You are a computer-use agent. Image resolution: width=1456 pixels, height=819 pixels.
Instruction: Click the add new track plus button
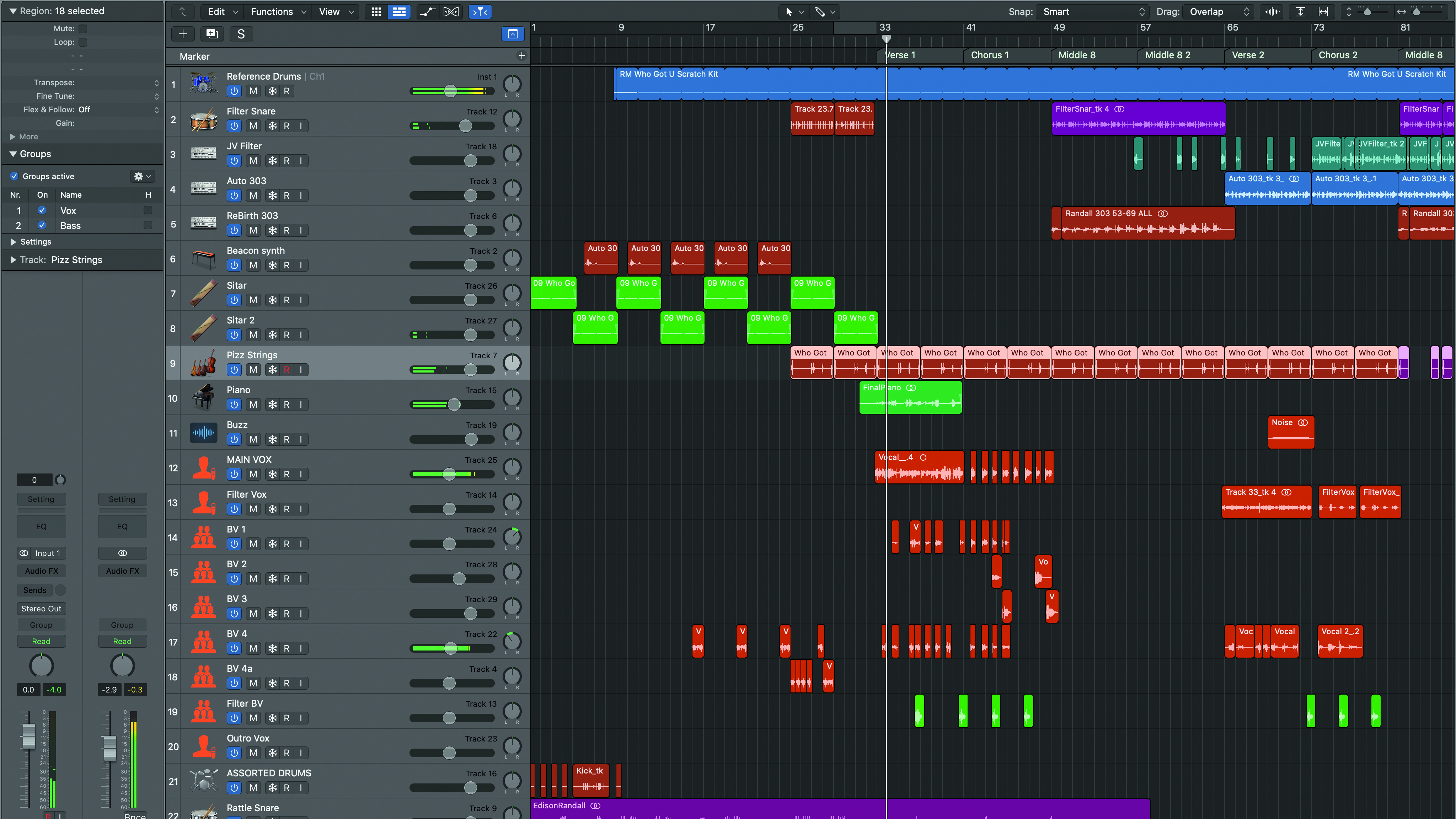pyautogui.click(x=183, y=34)
